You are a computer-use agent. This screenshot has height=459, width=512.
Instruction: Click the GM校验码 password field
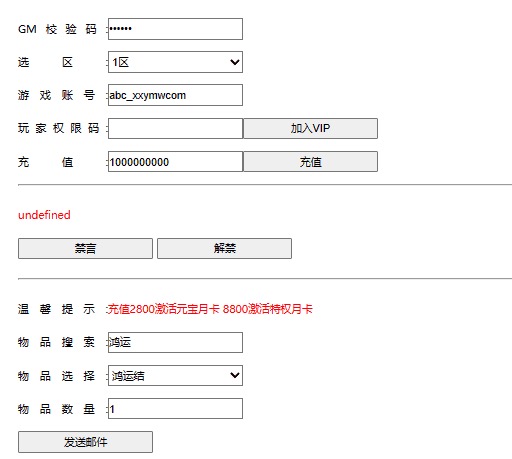click(x=175, y=29)
